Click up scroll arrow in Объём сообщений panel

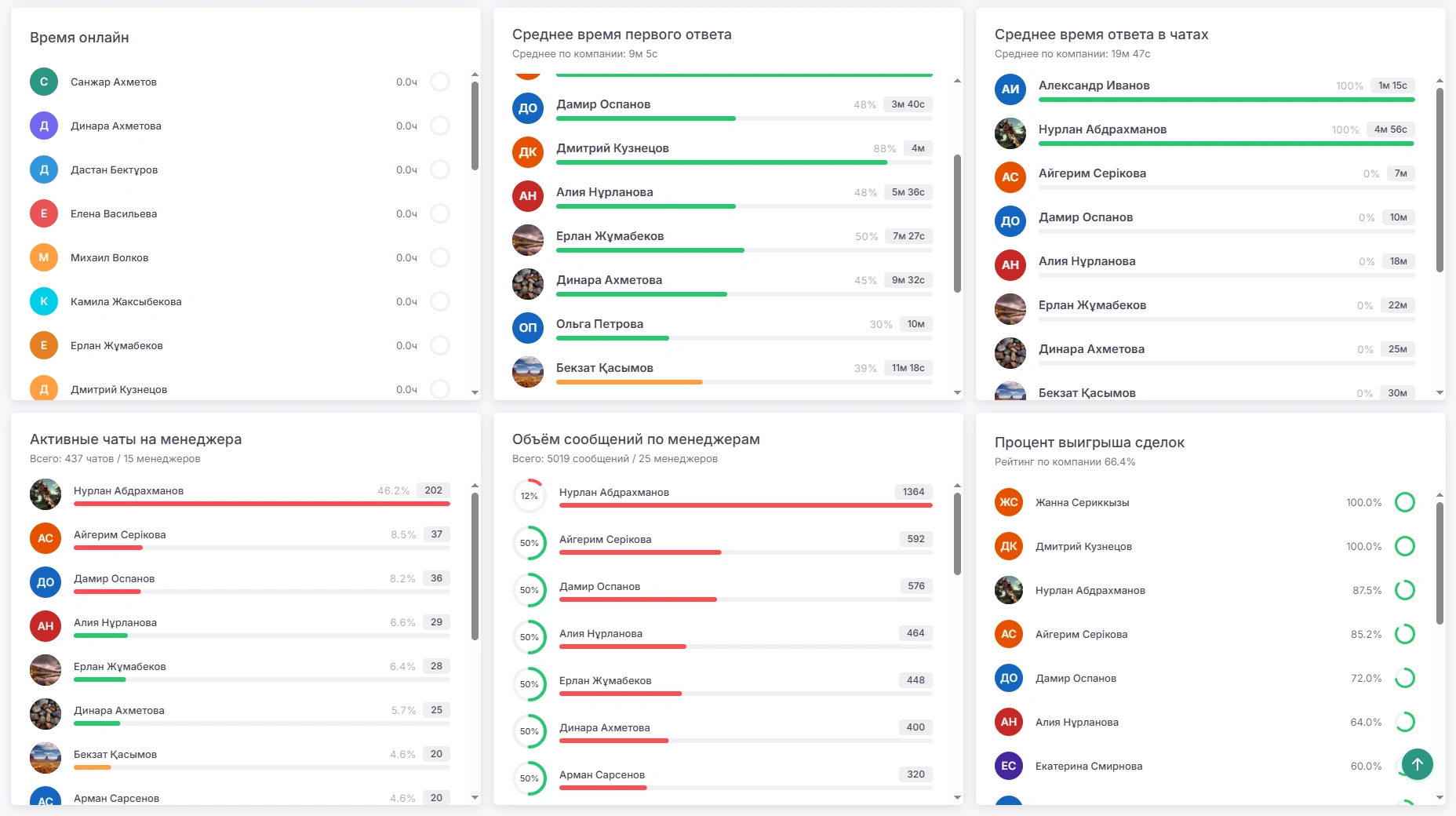pyautogui.click(x=957, y=486)
